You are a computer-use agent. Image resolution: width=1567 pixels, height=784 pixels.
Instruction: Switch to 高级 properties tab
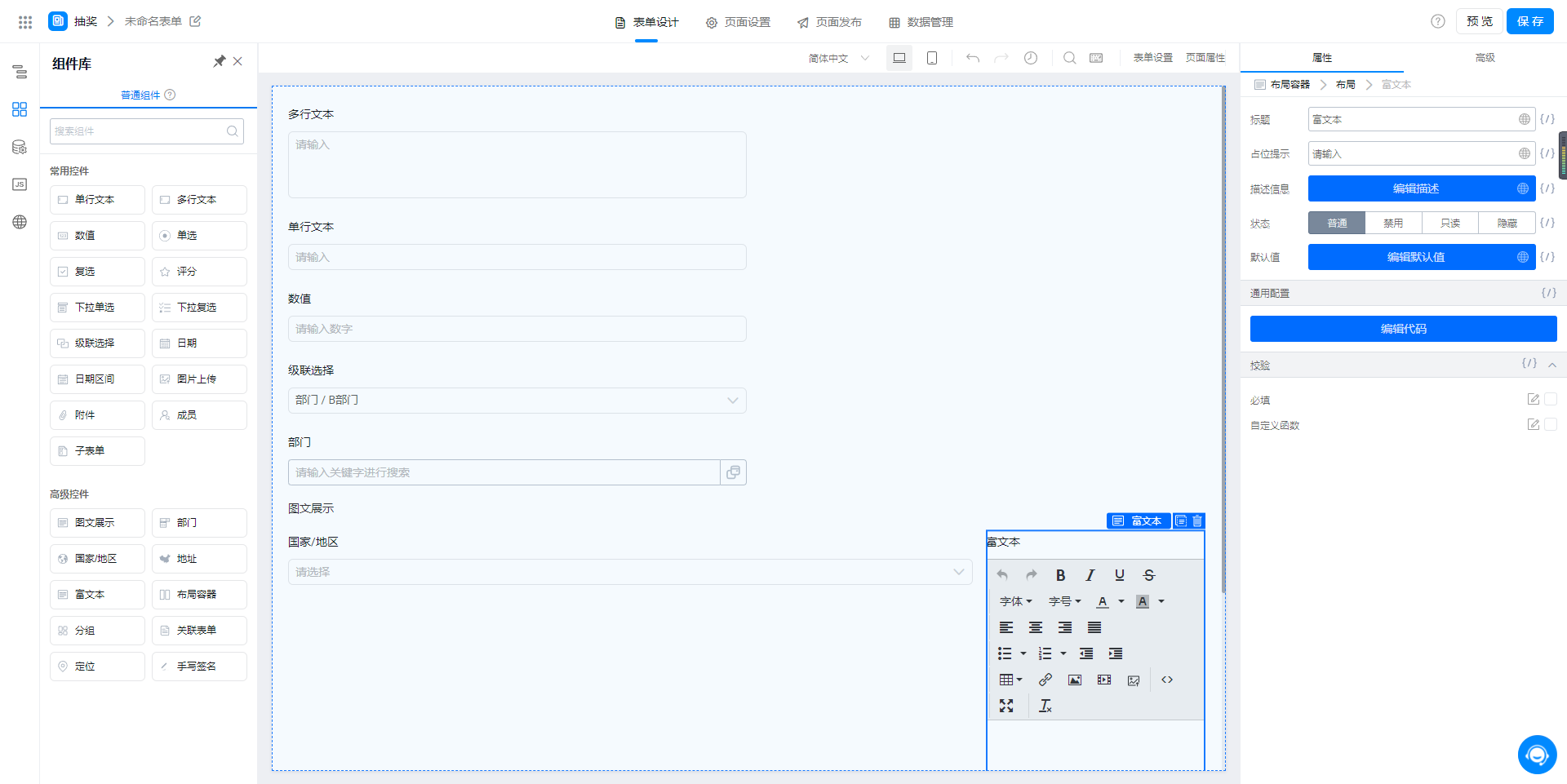click(x=1485, y=58)
